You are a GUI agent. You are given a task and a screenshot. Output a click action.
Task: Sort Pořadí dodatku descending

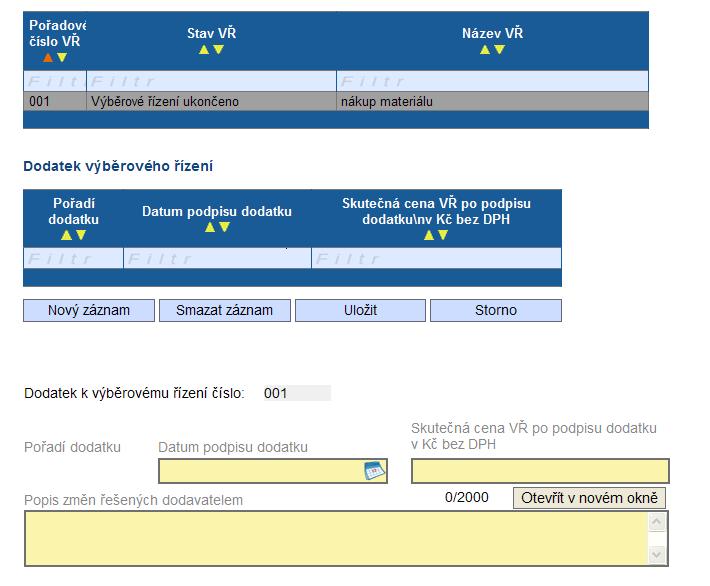tap(81, 235)
